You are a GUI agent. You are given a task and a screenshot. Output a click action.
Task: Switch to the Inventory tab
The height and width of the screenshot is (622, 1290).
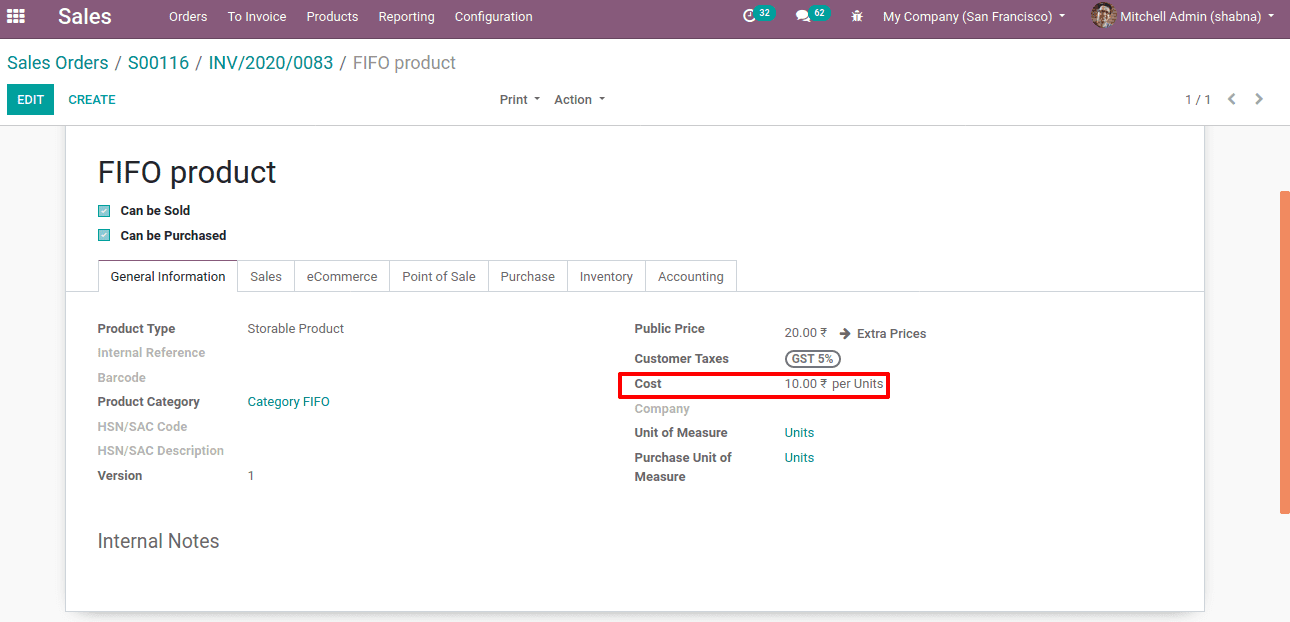click(x=606, y=276)
